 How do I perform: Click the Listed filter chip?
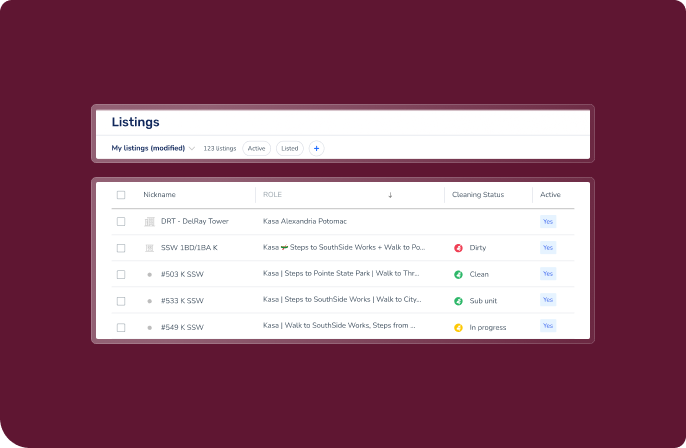tap(290, 148)
